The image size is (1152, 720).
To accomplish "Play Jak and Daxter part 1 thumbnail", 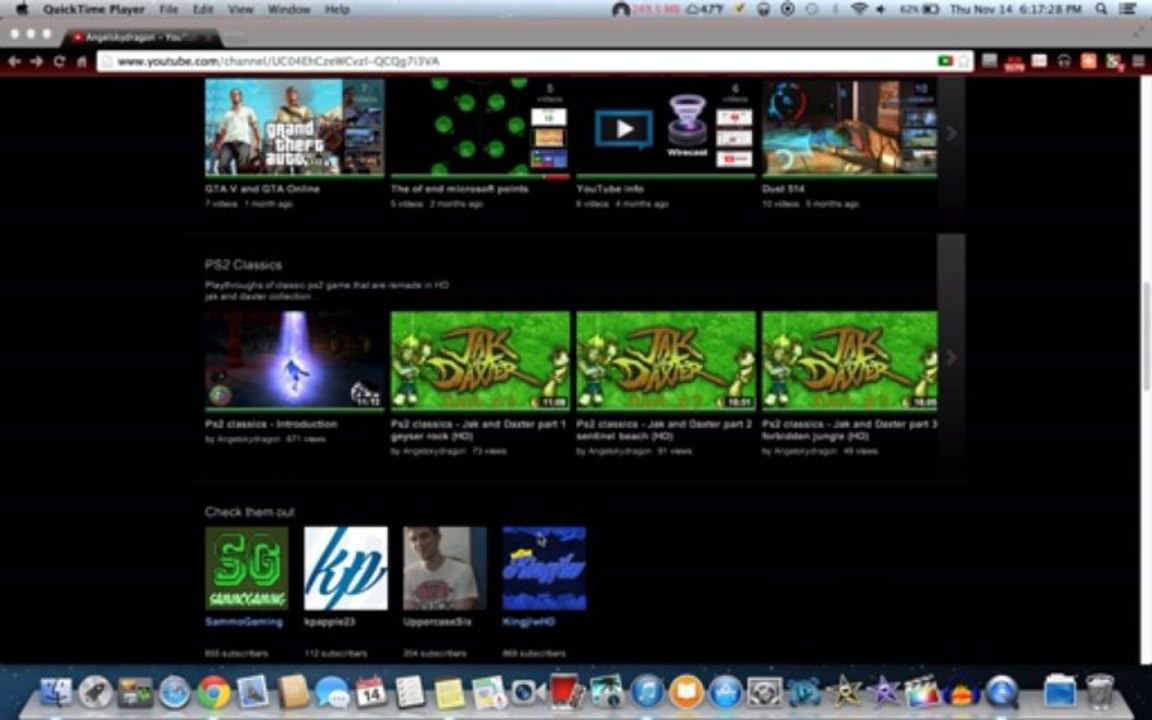I will pyautogui.click(x=480, y=360).
